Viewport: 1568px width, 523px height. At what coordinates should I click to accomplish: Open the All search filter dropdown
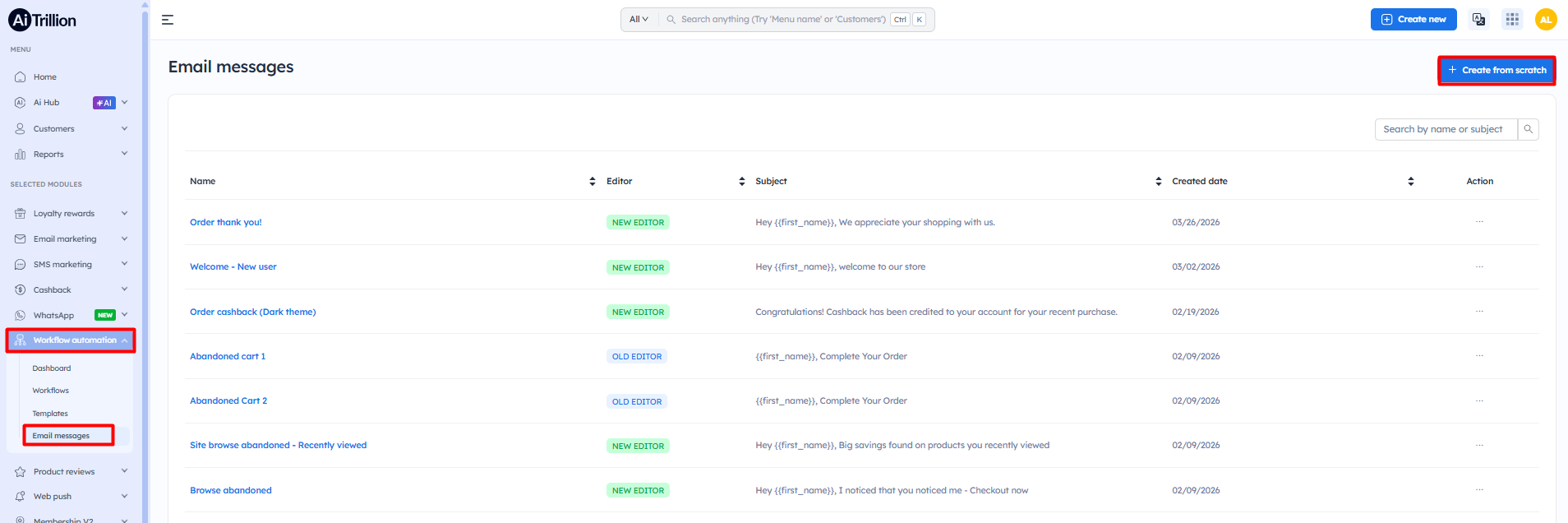click(x=639, y=20)
